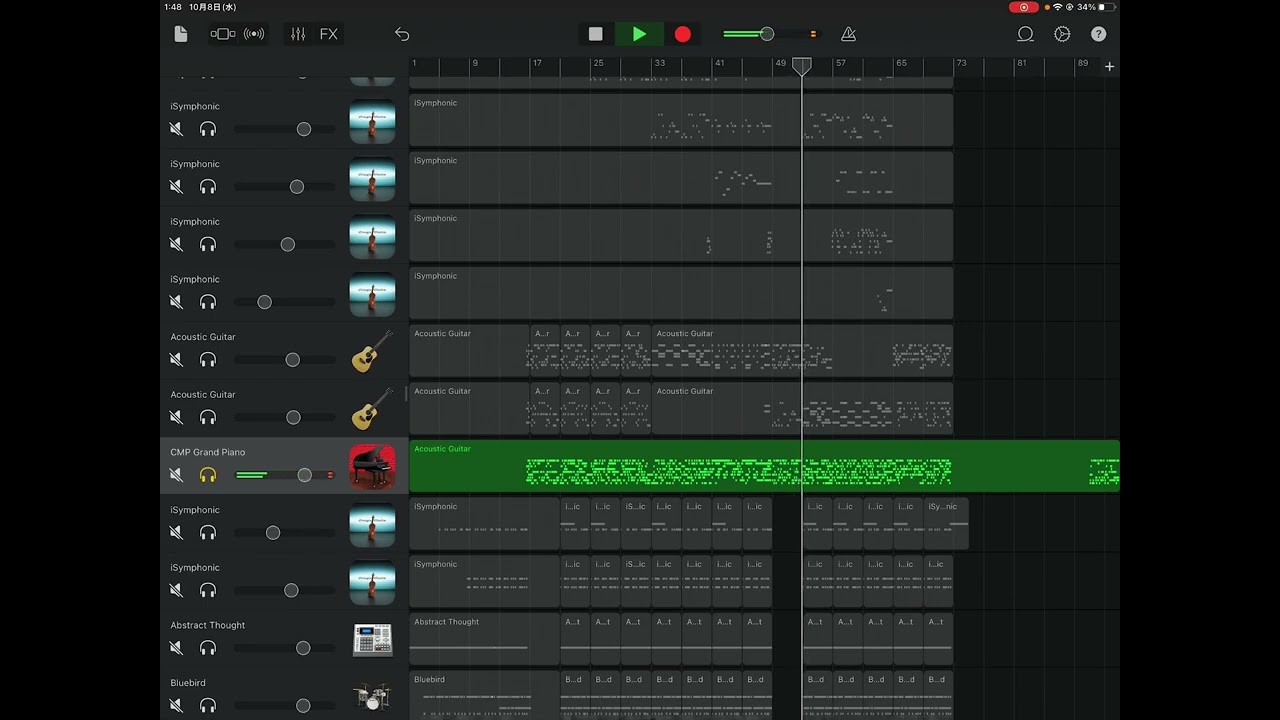Open the Live Loops broadcast icon

tap(254, 34)
